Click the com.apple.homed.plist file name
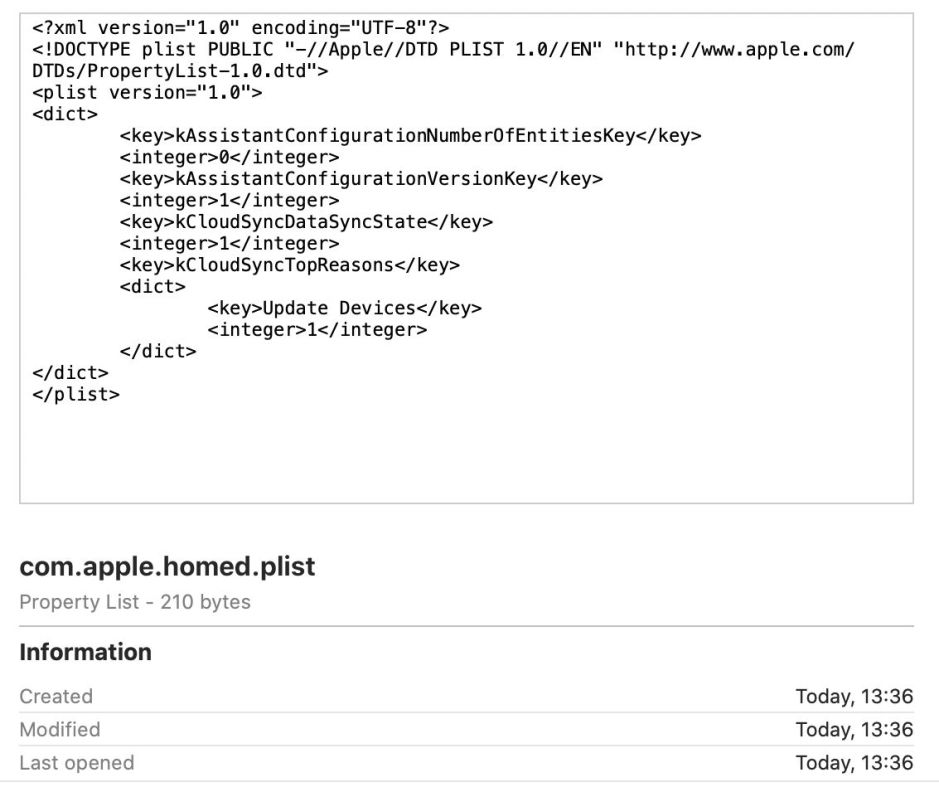Viewport: 939px width, 792px height. click(167, 567)
